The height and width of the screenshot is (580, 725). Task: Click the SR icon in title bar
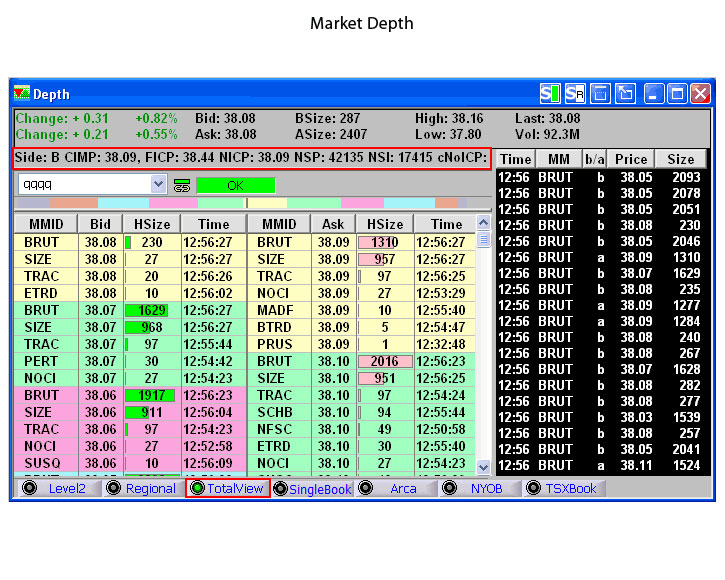[574, 94]
